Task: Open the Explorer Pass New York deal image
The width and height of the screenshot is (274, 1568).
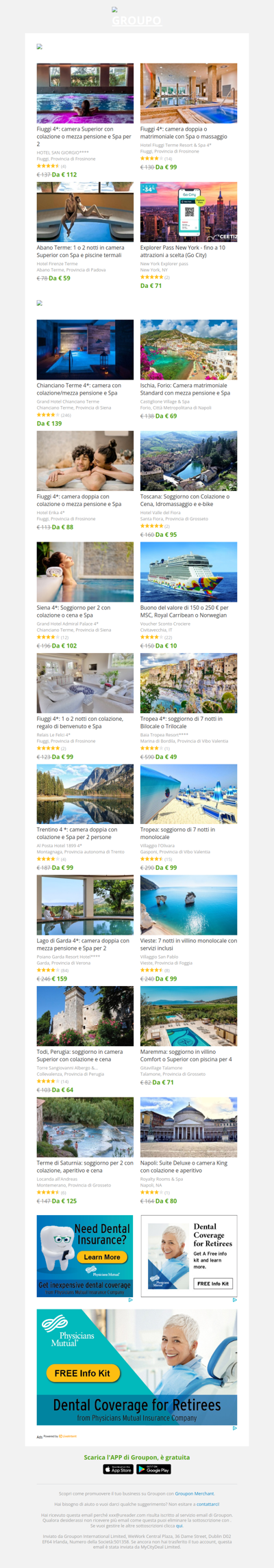Action: pyautogui.click(x=189, y=212)
